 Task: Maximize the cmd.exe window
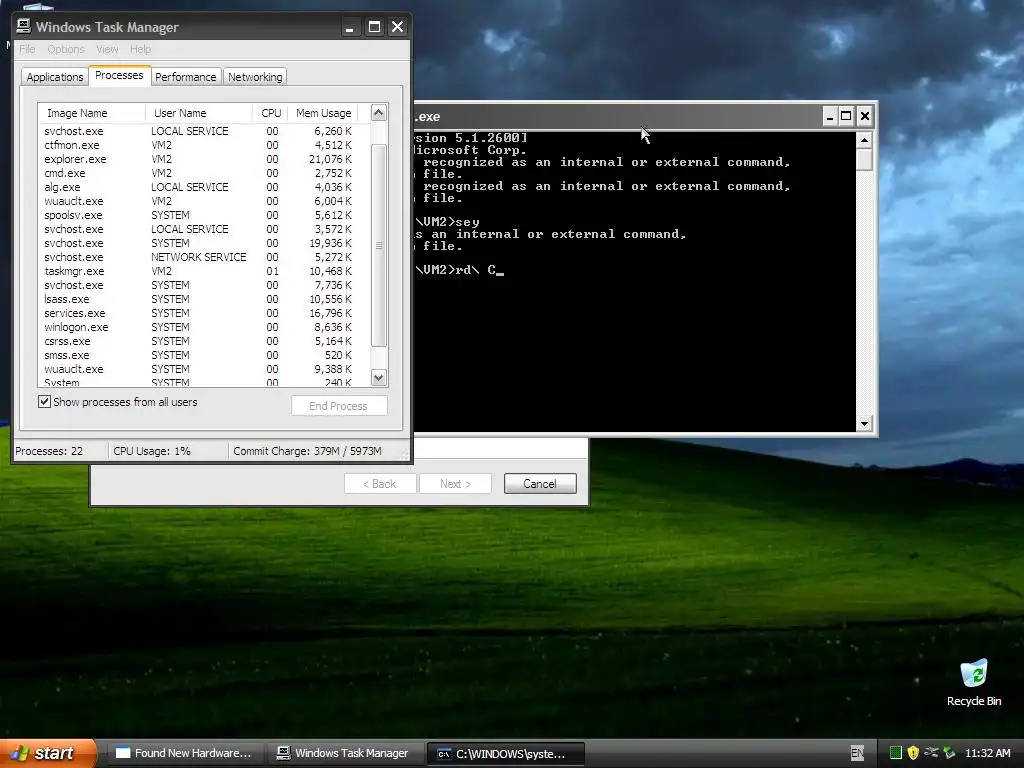click(846, 116)
